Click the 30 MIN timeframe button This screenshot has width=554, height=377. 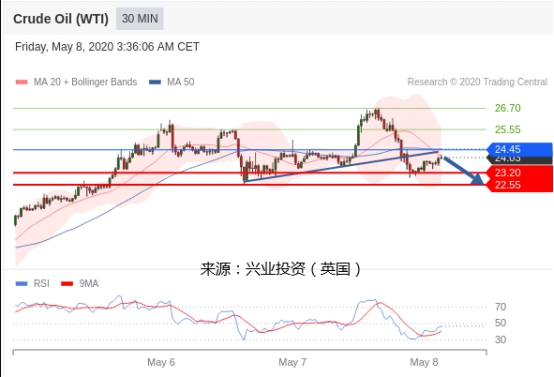[x=140, y=18]
